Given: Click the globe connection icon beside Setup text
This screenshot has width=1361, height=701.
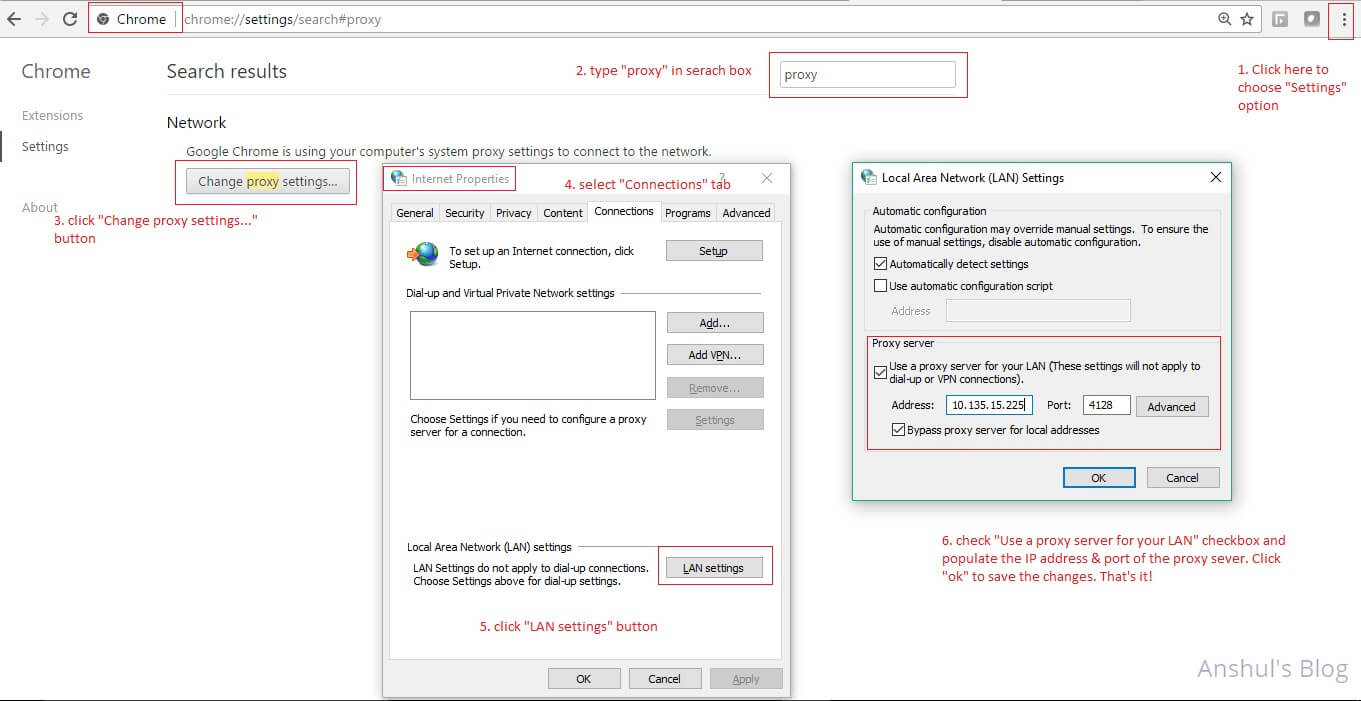Looking at the screenshot, I should pyautogui.click(x=423, y=254).
